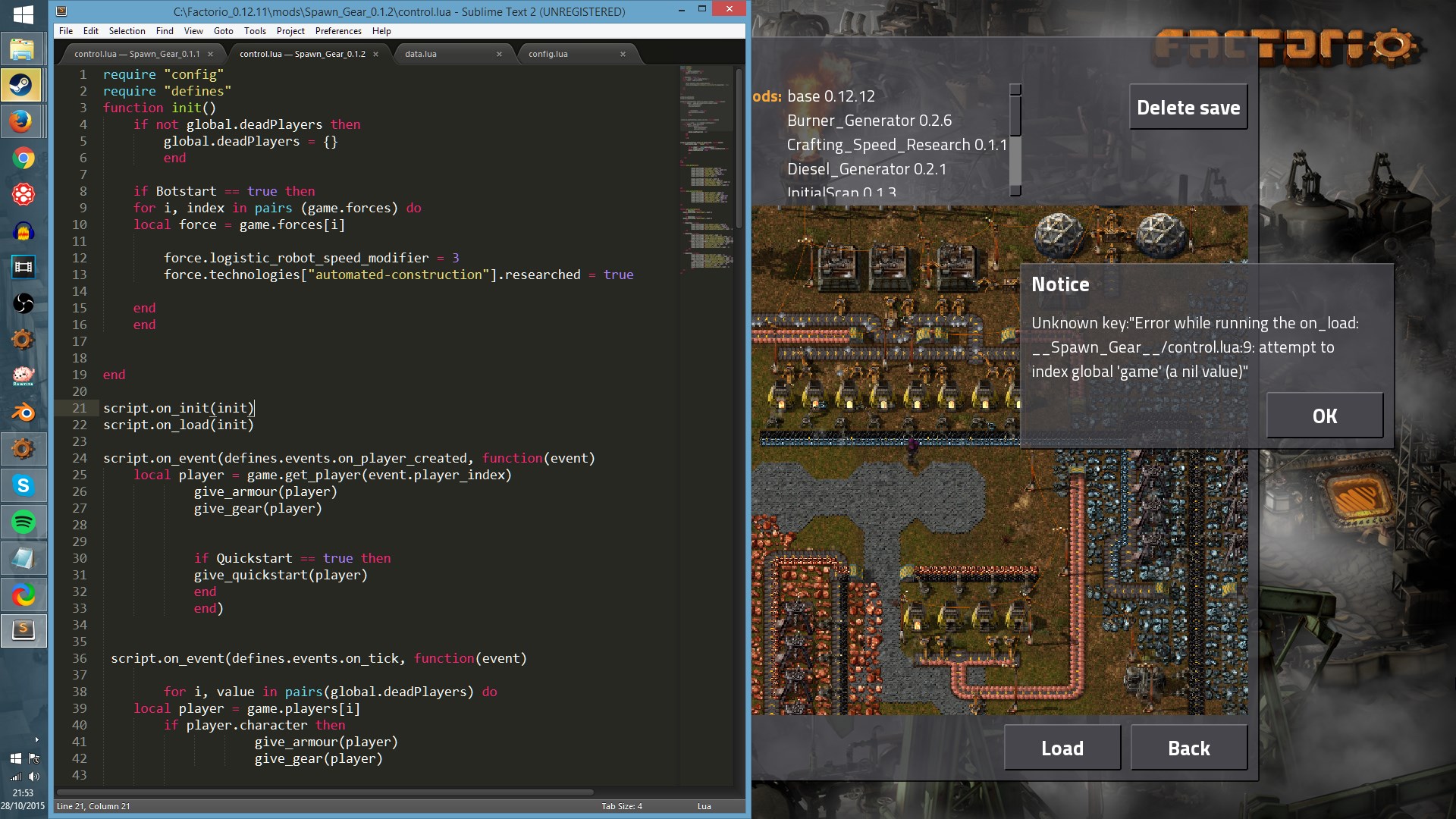1456x819 pixels.
Task: Click 'Line 21, Column 21' status text
Action: point(93,806)
